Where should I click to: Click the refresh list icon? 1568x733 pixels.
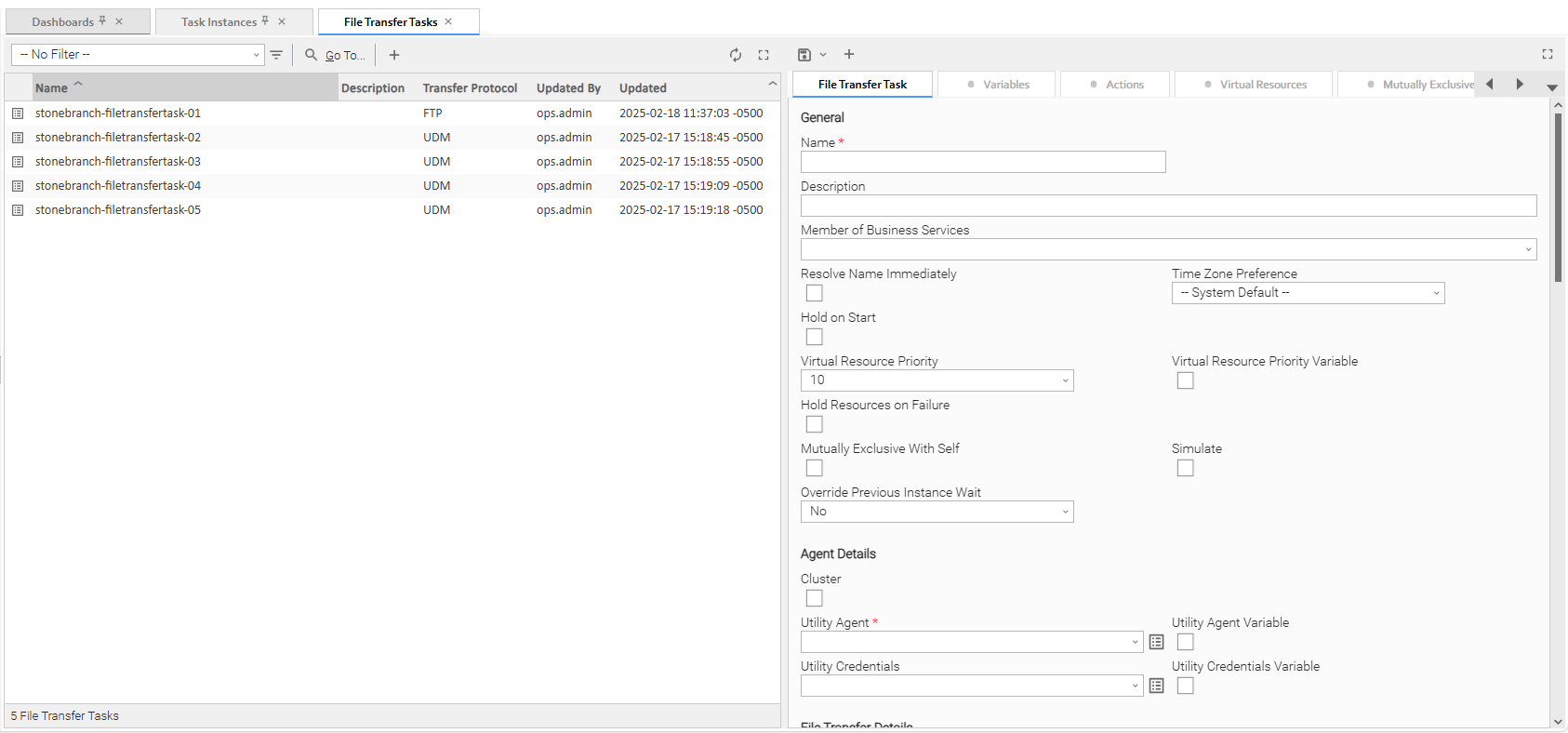tap(736, 55)
